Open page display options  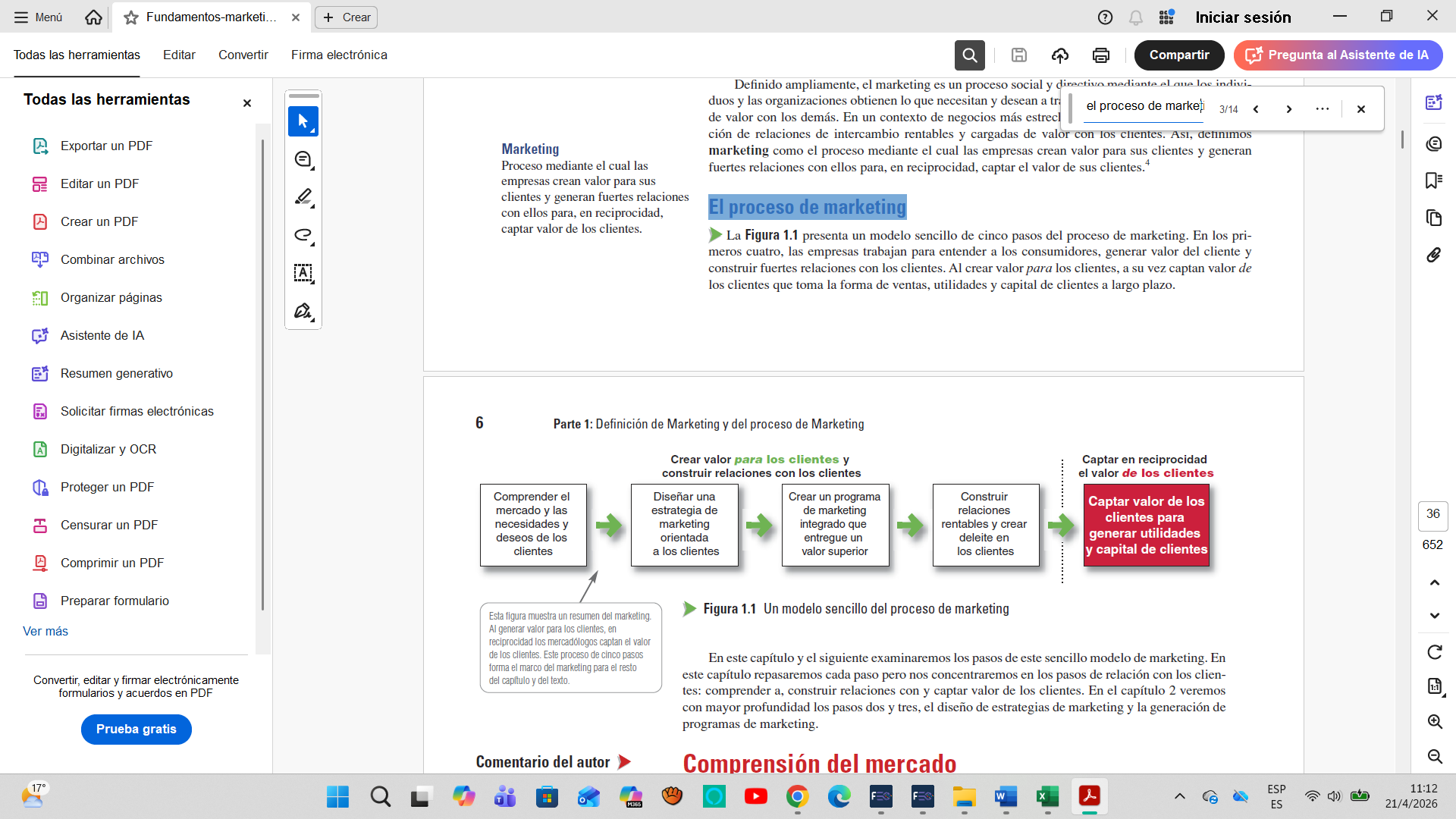[x=1435, y=687]
